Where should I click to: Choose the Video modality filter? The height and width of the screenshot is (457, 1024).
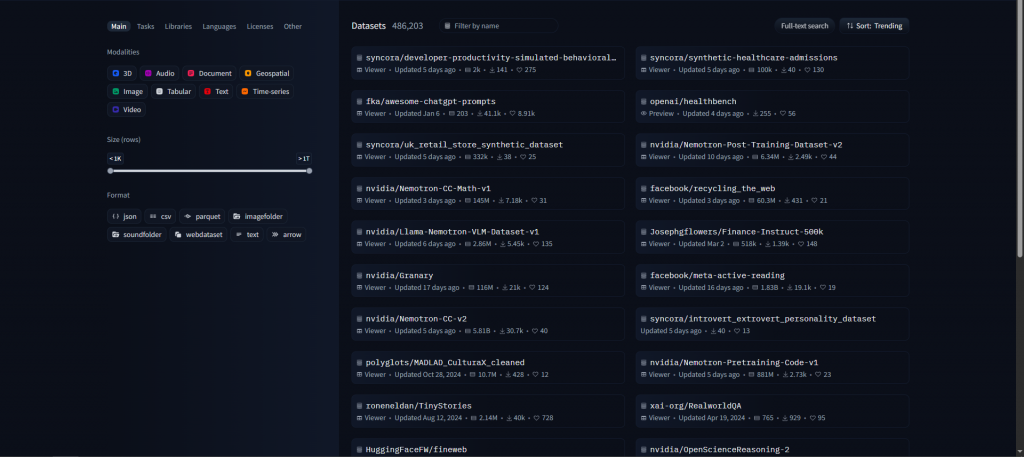[126, 110]
